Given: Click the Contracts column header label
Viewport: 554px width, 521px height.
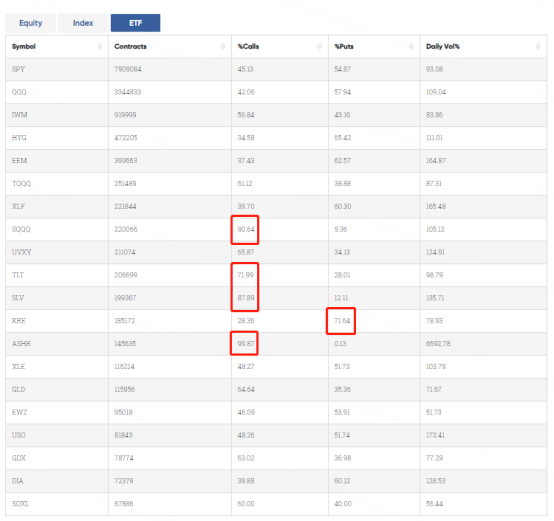Looking at the screenshot, I should click(130, 46).
